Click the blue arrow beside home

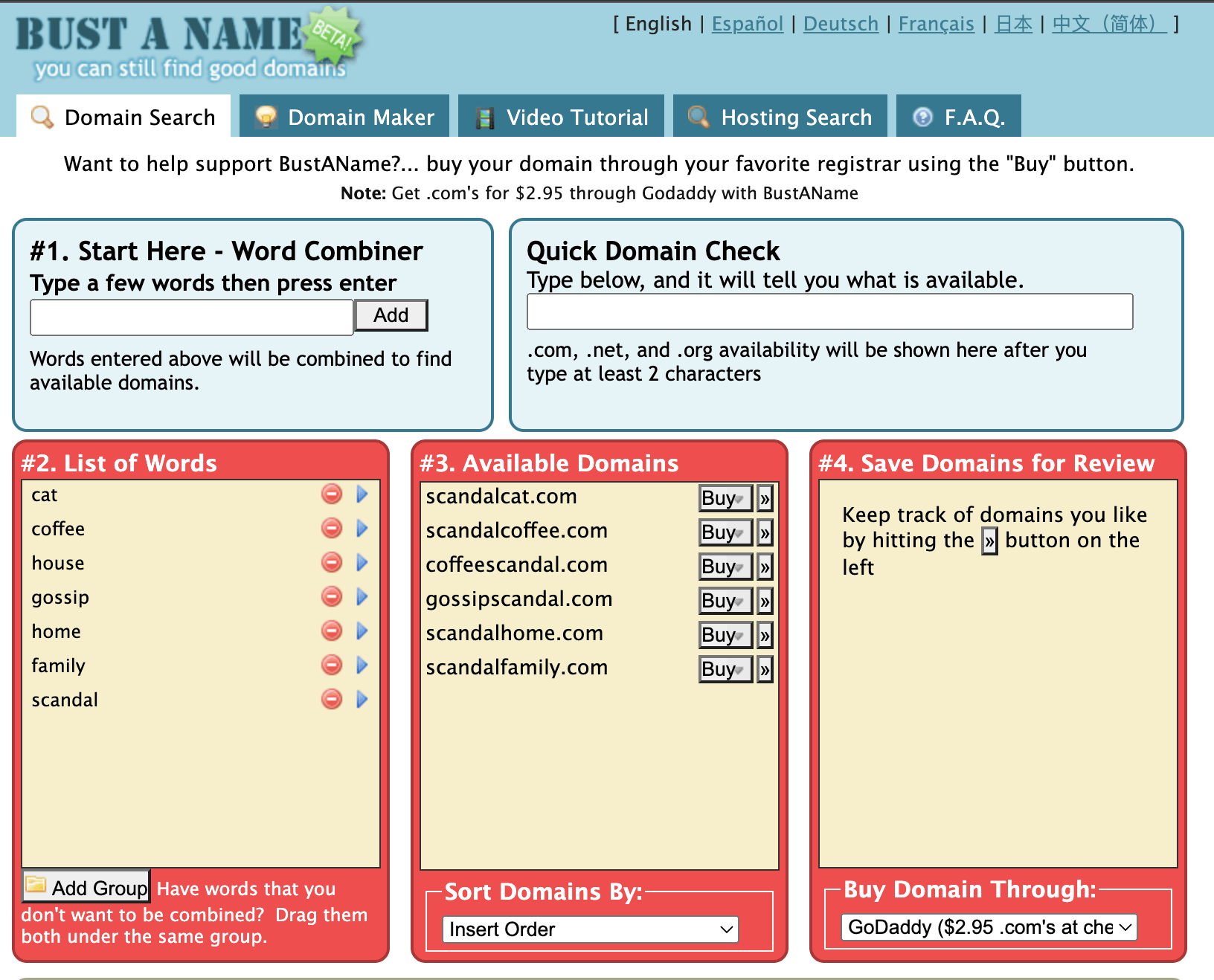tap(362, 631)
